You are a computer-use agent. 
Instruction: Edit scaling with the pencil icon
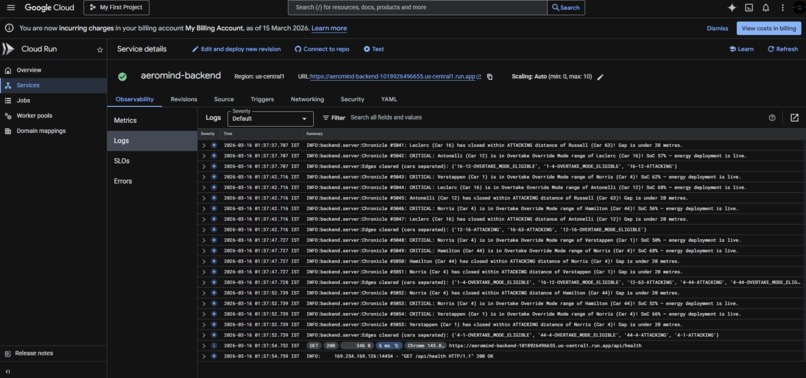(600, 77)
